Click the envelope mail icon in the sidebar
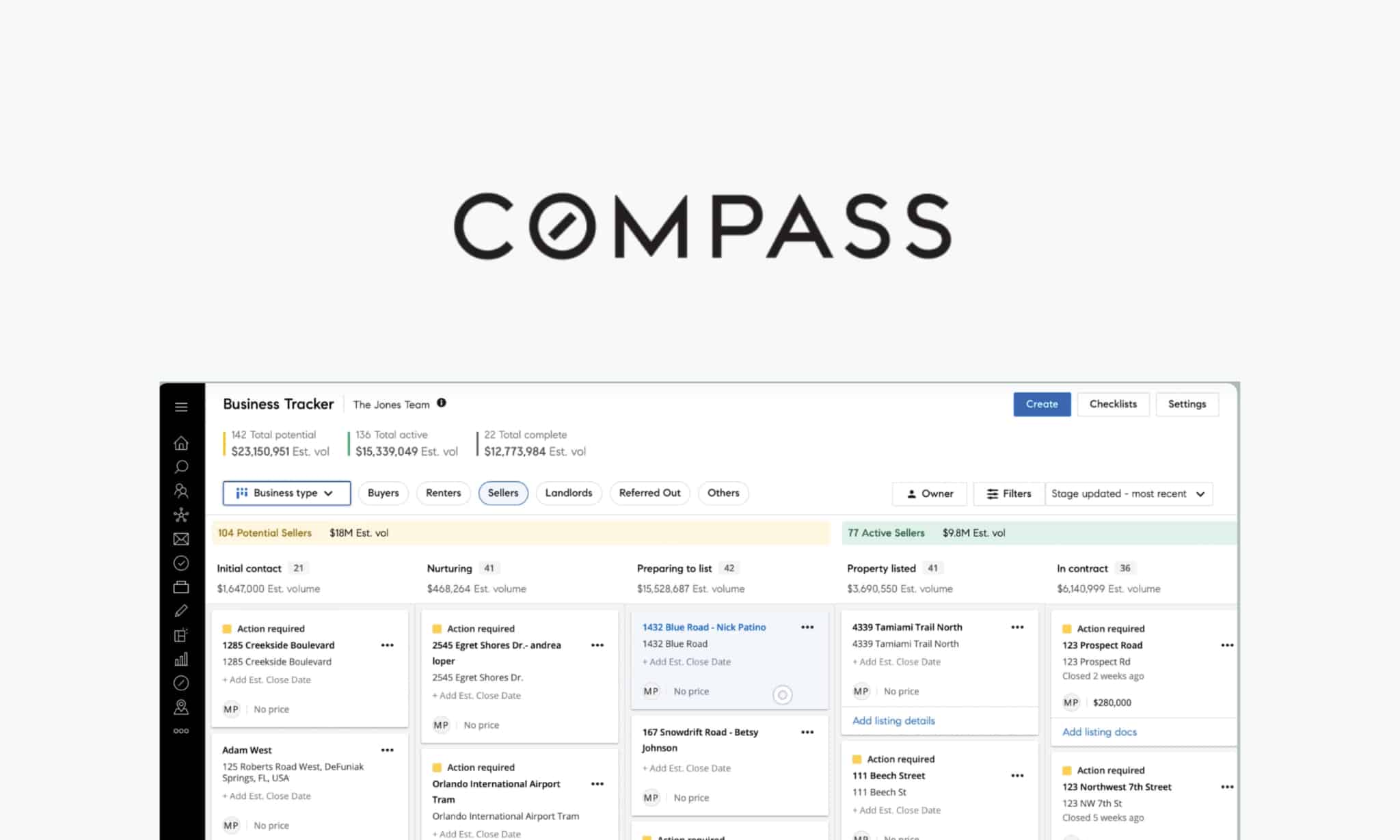This screenshot has width=1400, height=840. point(181,539)
